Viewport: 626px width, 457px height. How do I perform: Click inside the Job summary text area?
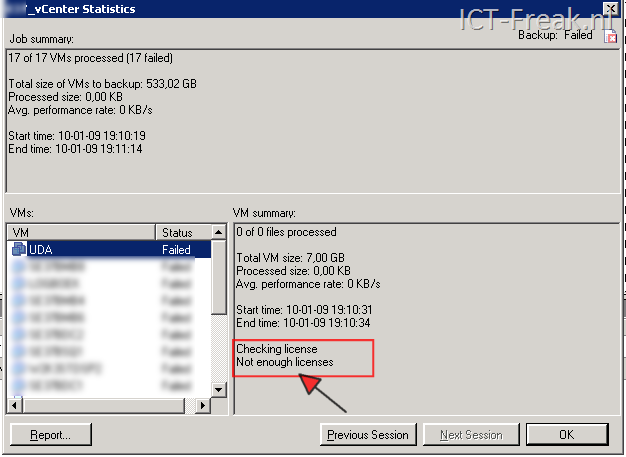tap(300, 120)
